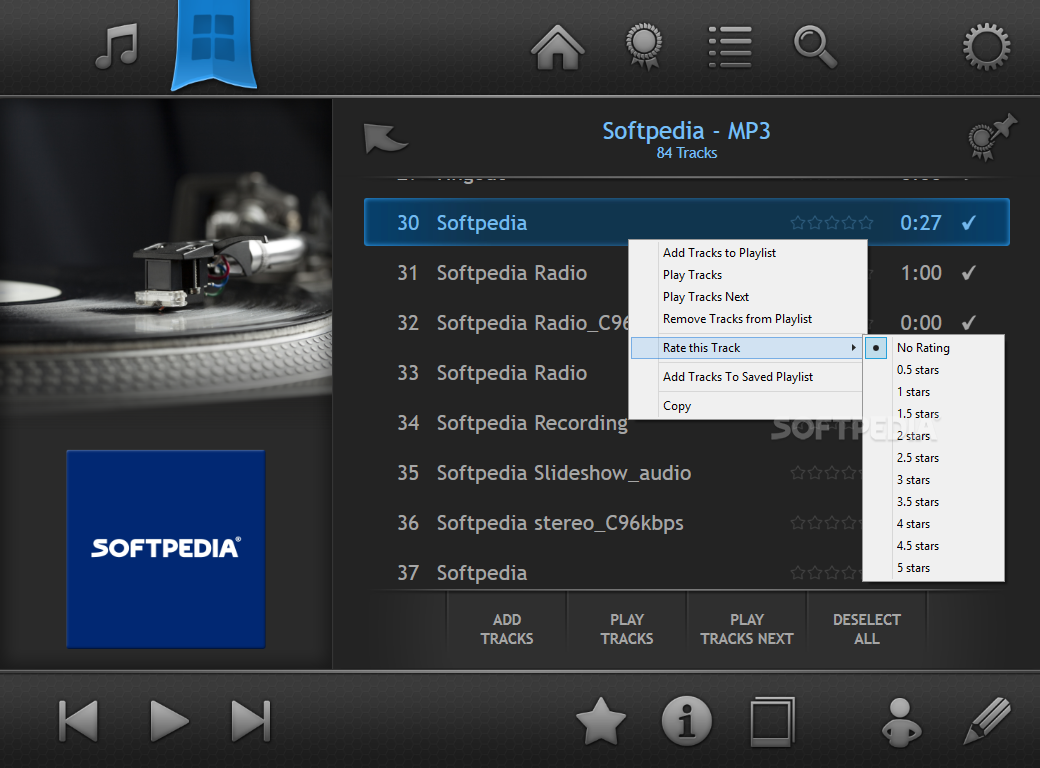The height and width of the screenshot is (768, 1040).
Task: Choose 3.5 stars rating
Action: tap(934, 501)
